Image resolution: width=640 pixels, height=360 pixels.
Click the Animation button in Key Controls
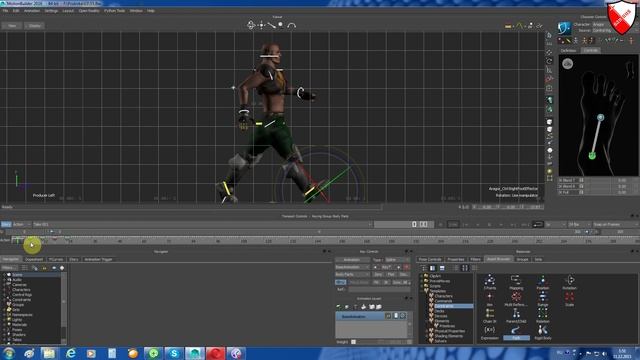(x=352, y=260)
